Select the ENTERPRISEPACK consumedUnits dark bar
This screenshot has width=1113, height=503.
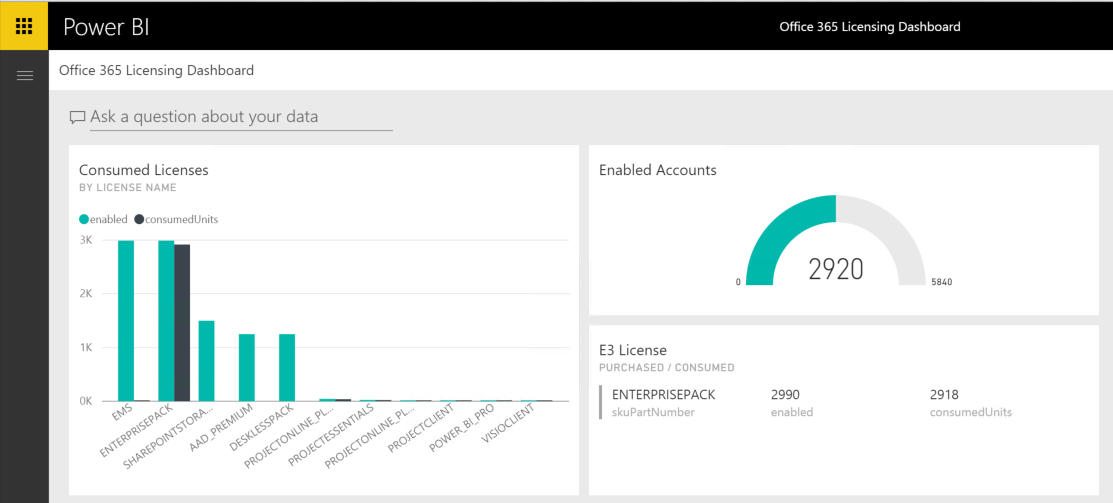point(182,322)
